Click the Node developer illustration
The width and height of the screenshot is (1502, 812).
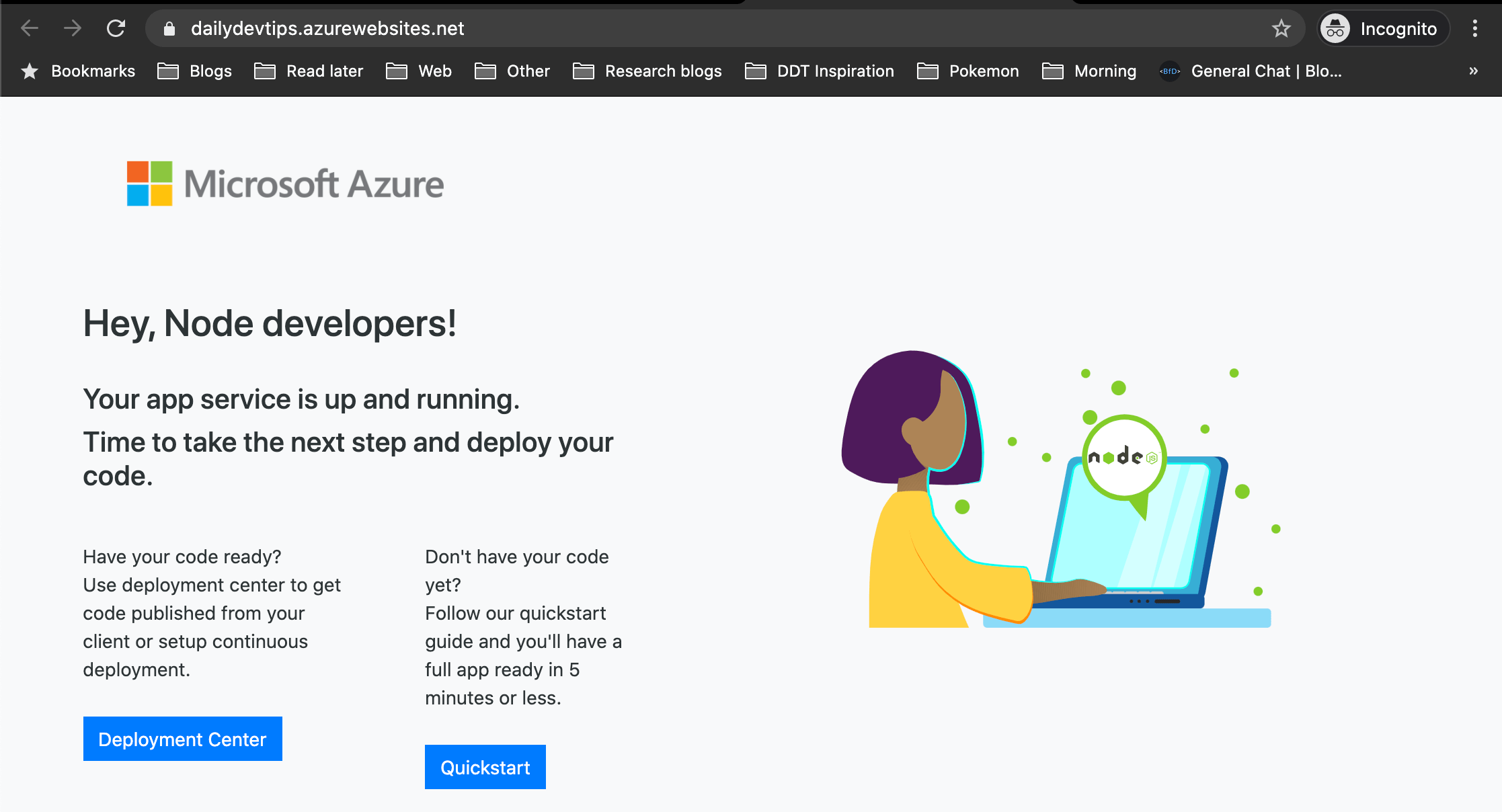(x=1059, y=491)
